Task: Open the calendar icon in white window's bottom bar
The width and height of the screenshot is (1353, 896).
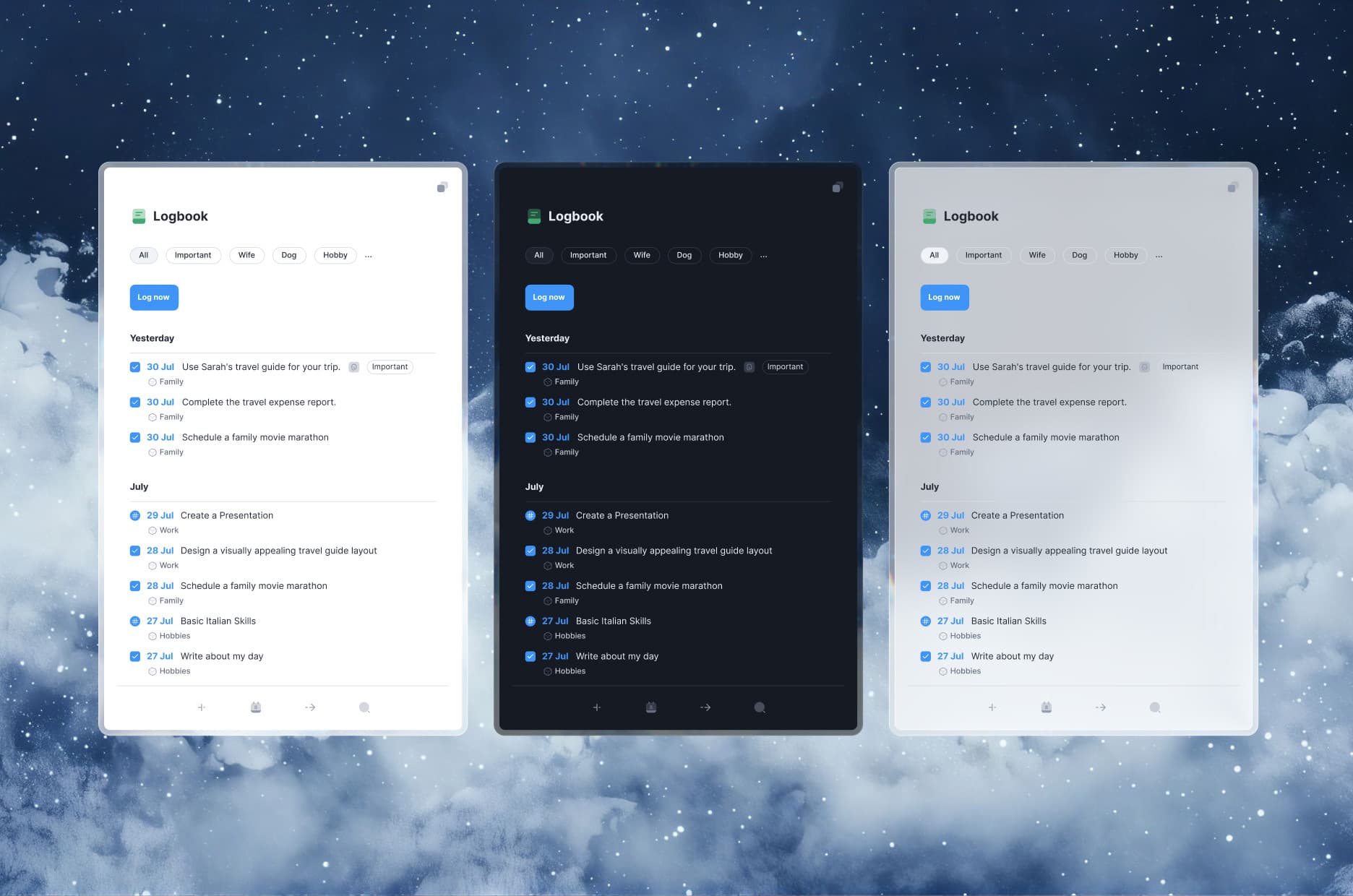Action: [x=256, y=707]
